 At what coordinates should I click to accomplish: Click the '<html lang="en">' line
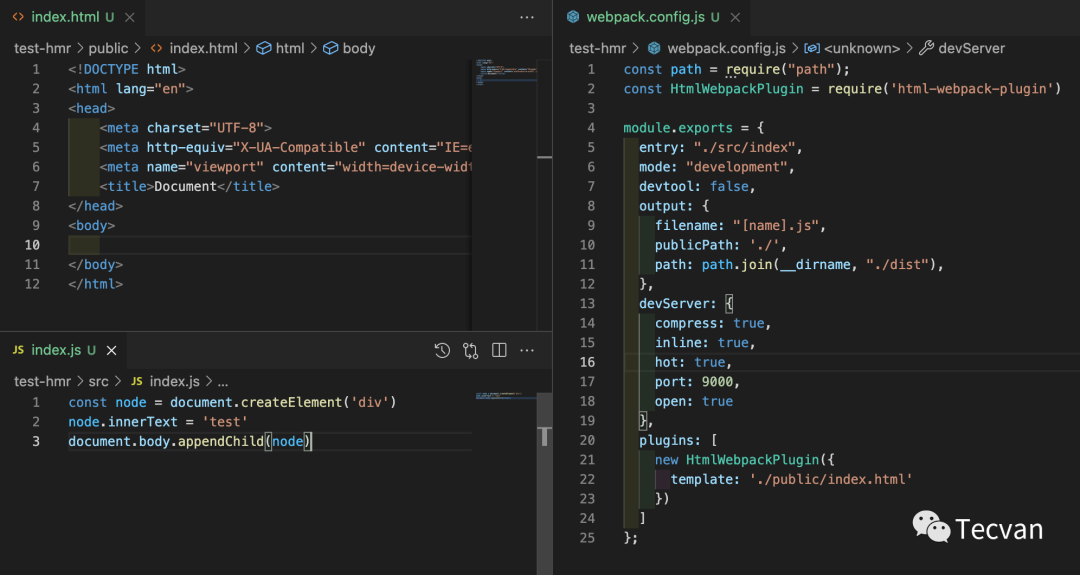coord(131,89)
